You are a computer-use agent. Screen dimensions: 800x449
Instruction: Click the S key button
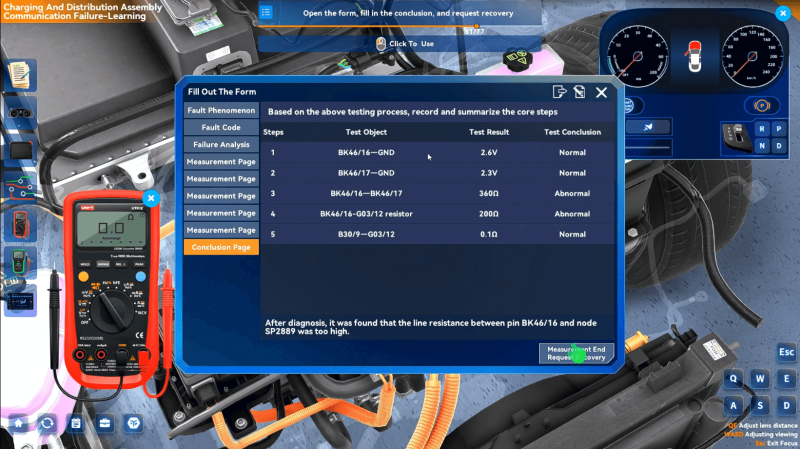coord(760,406)
